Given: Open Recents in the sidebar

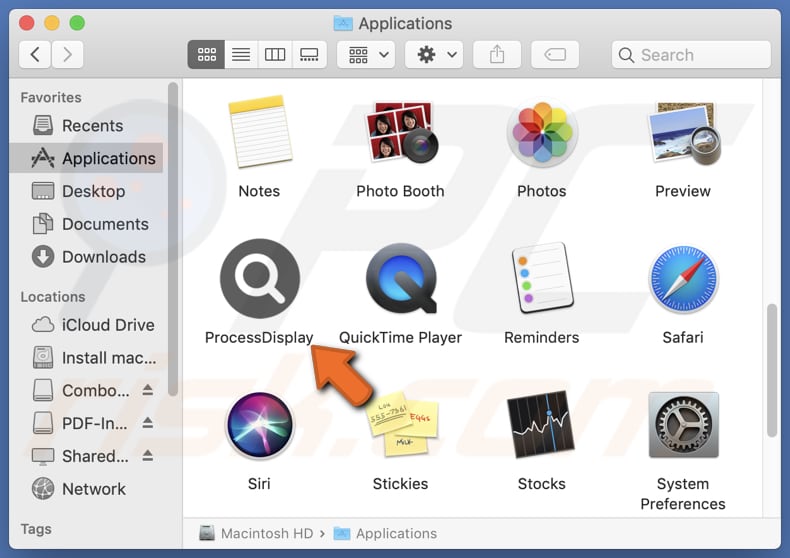Looking at the screenshot, I should coord(86,125).
